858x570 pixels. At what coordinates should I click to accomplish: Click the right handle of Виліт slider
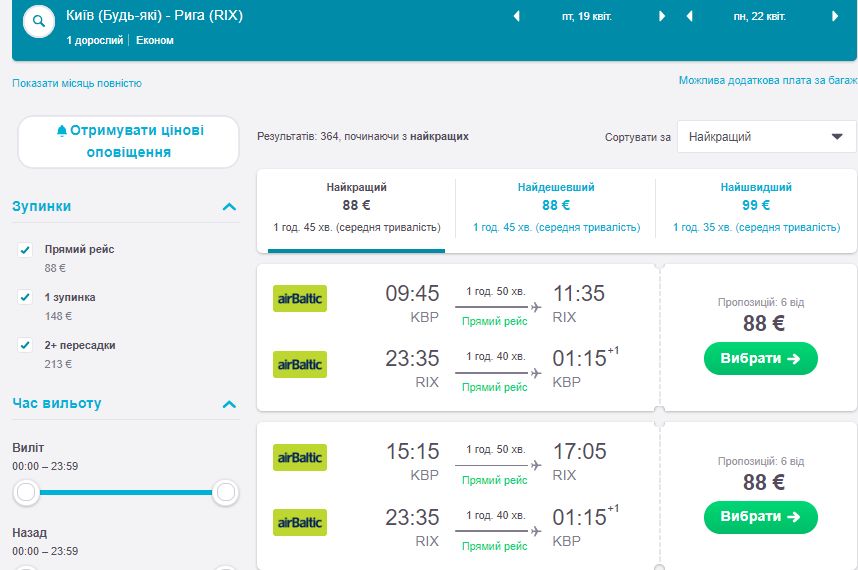[226, 492]
